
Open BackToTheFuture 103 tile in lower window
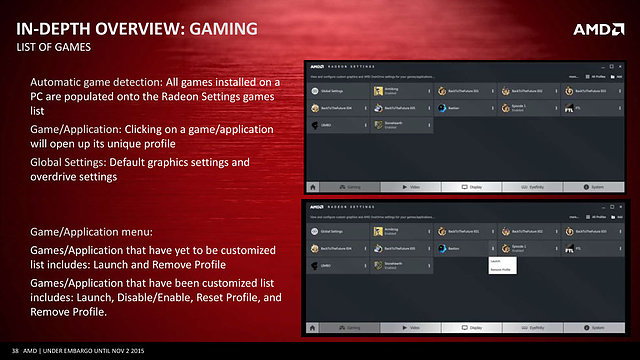coord(593,231)
